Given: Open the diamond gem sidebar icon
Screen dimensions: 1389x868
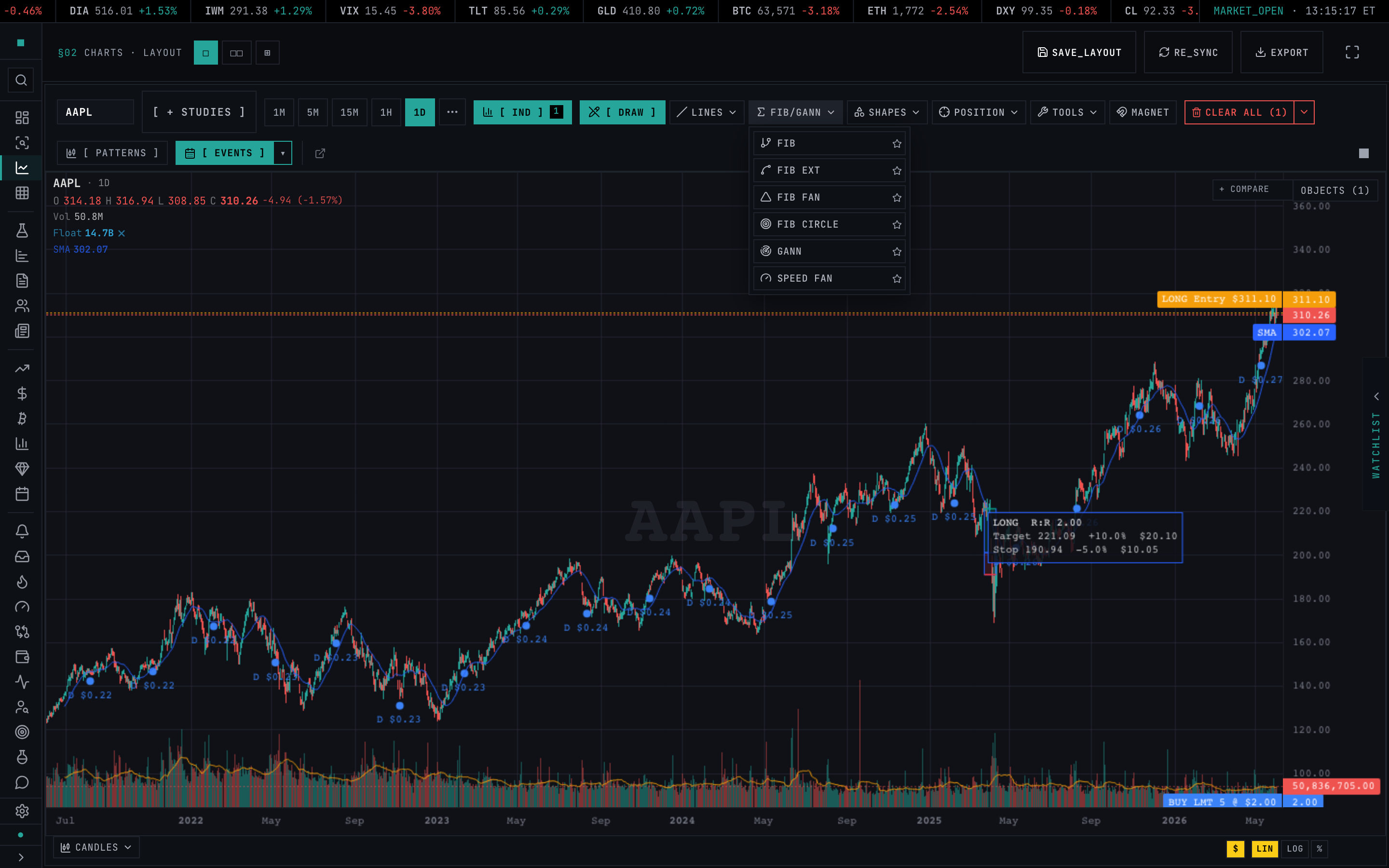Looking at the screenshot, I should click(x=22, y=469).
